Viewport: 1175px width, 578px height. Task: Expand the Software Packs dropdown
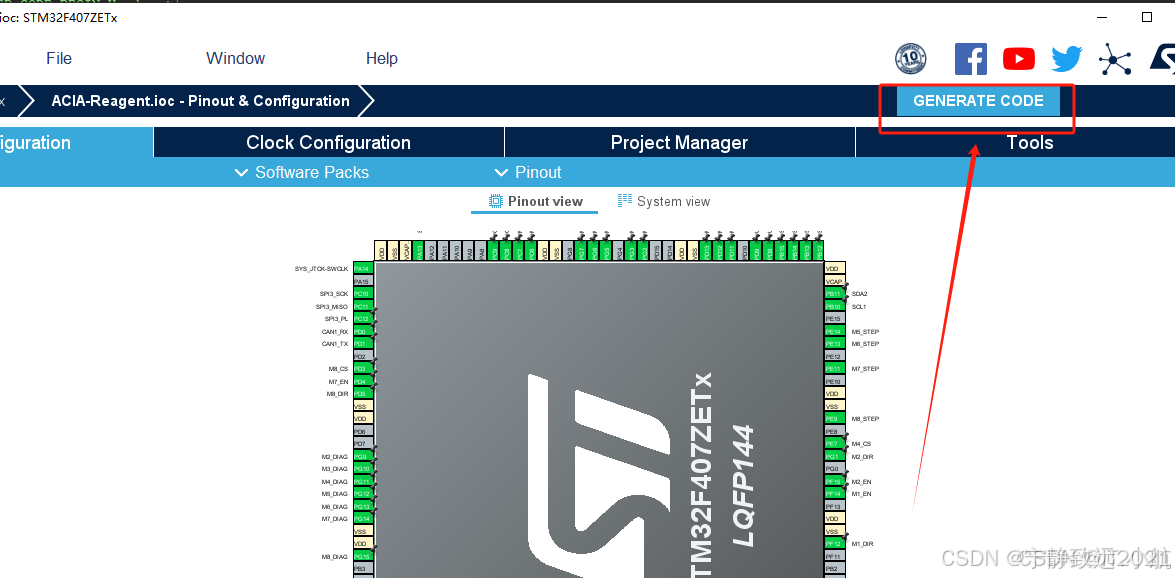[x=302, y=172]
